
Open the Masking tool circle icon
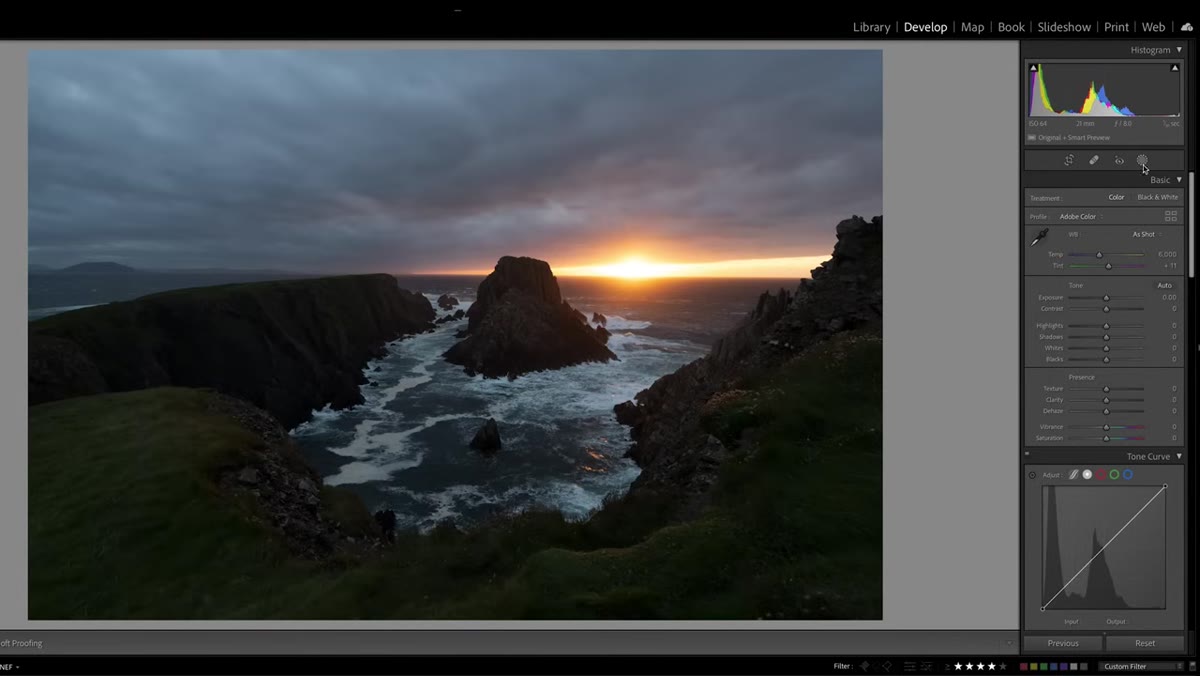pyautogui.click(x=1142, y=160)
